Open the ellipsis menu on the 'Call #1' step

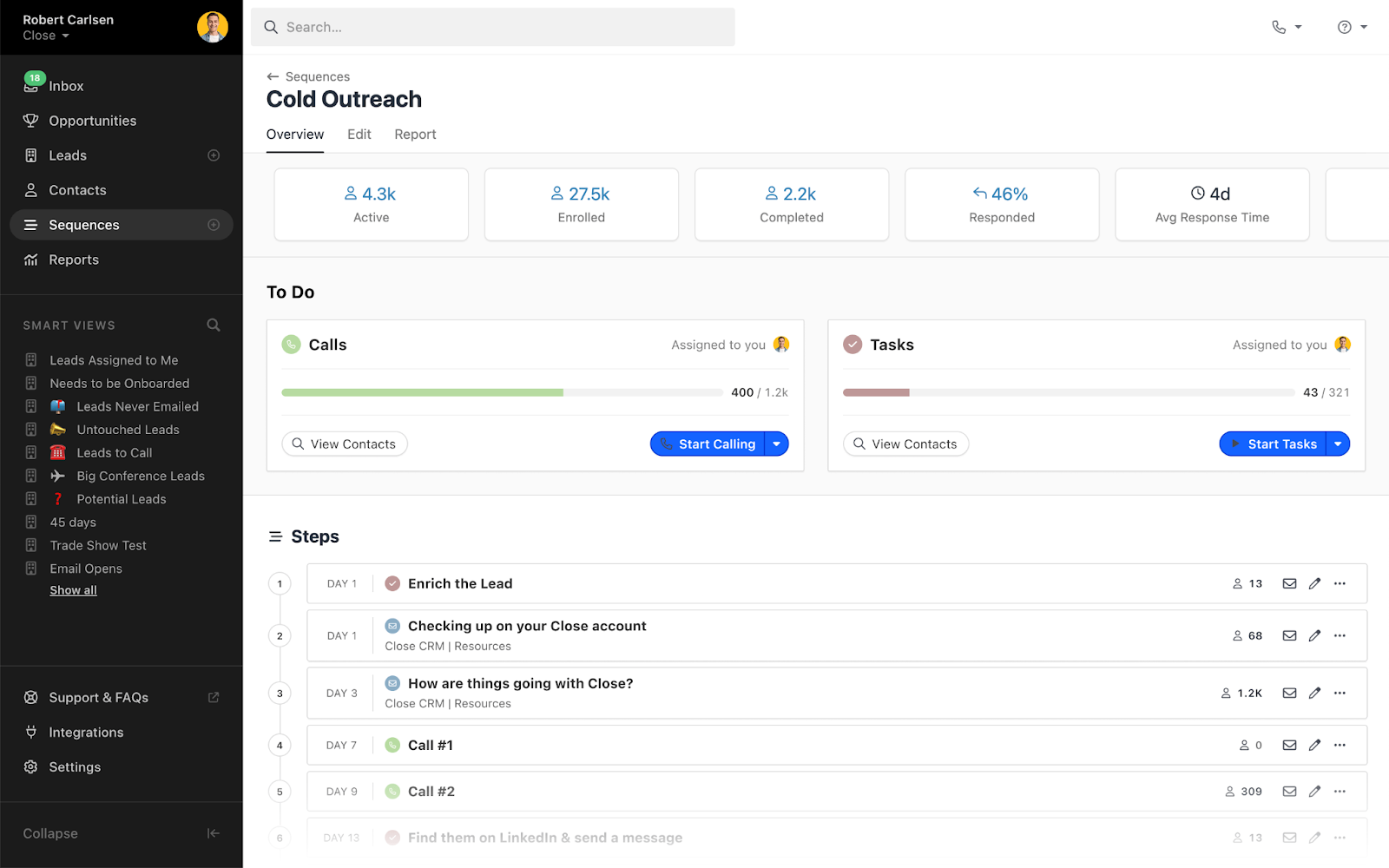[1340, 745]
